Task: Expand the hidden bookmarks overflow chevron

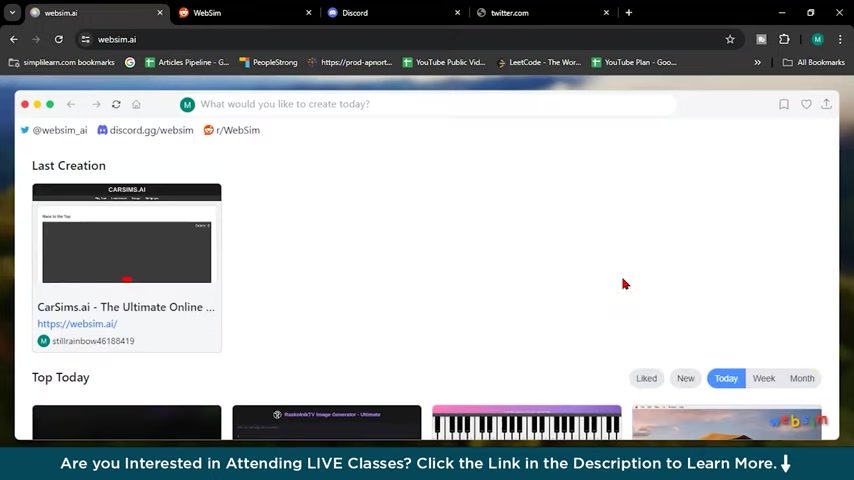Action: coord(757,63)
